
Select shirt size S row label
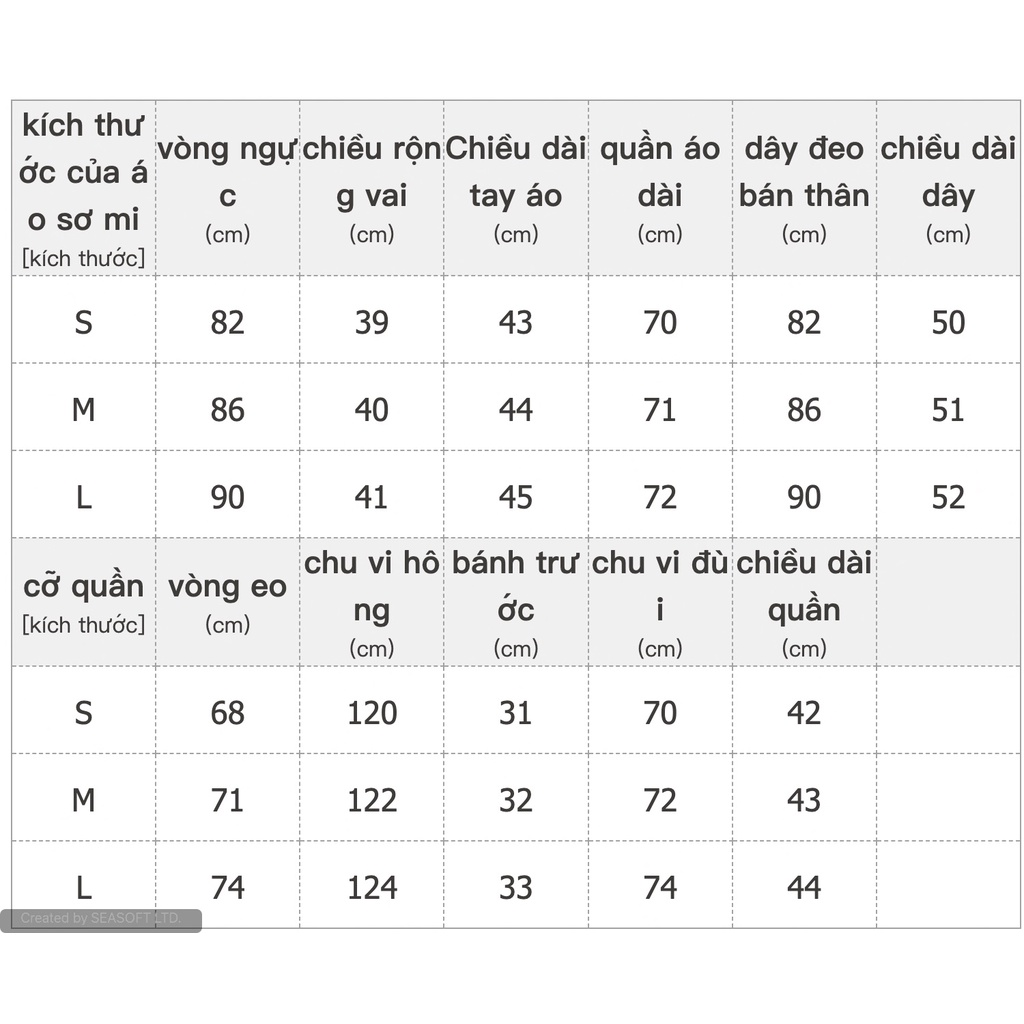(x=84, y=322)
